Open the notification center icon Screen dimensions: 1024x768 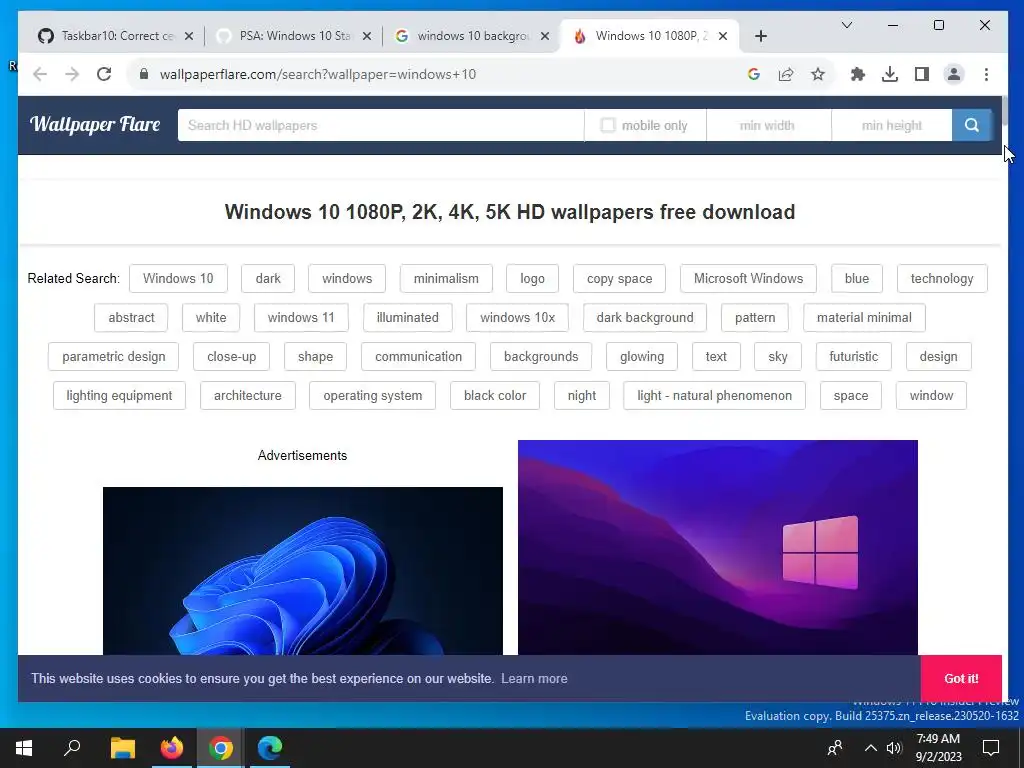click(991, 748)
